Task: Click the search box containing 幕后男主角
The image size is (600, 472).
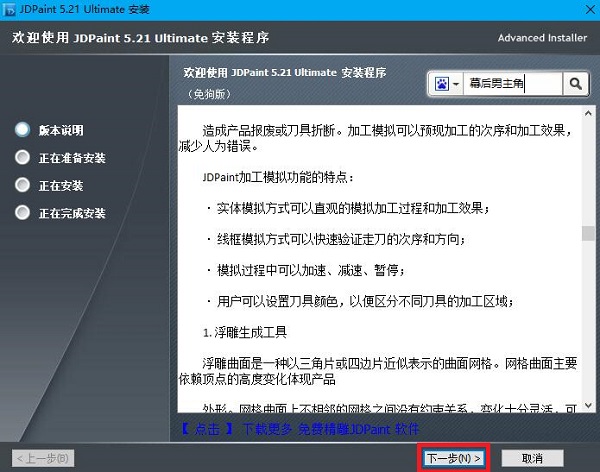Action: [x=513, y=83]
